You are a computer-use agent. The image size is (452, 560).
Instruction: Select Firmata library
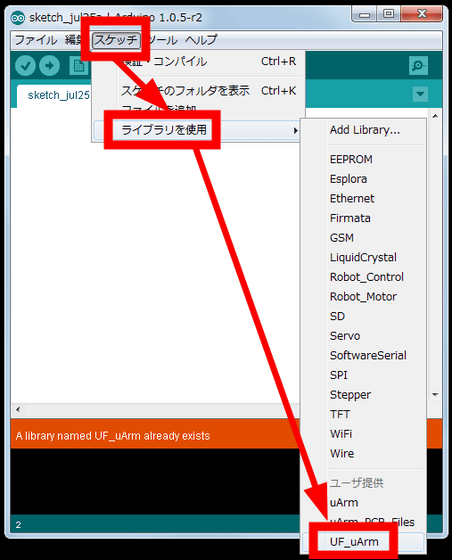coord(350,218)
